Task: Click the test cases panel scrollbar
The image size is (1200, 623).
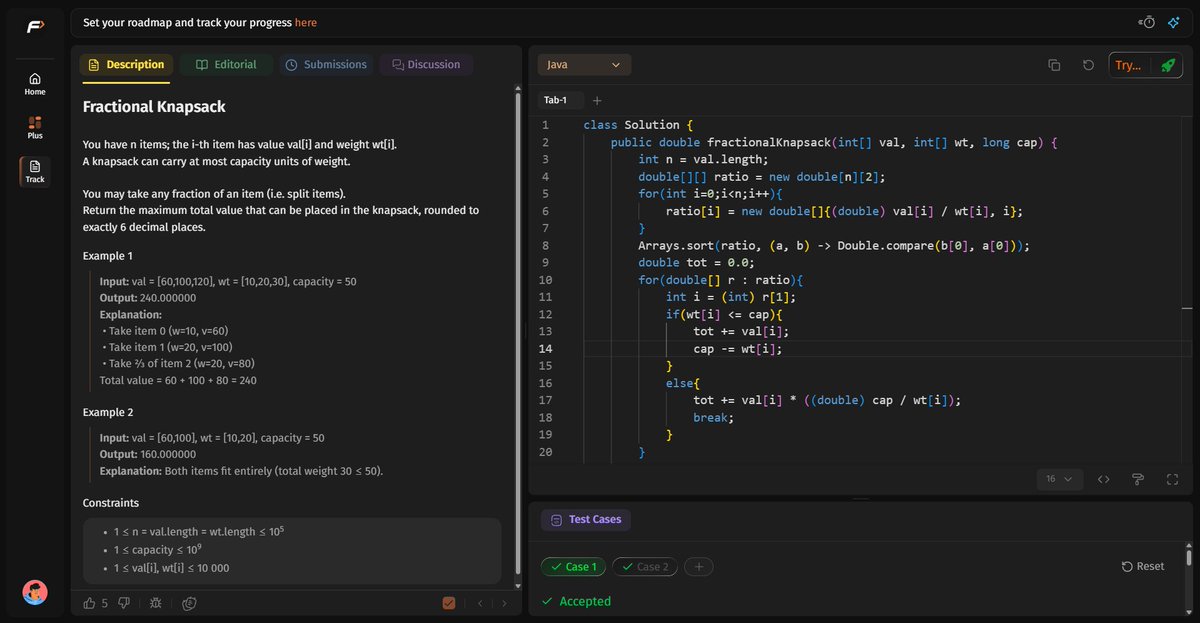Action: point(1188,557)
